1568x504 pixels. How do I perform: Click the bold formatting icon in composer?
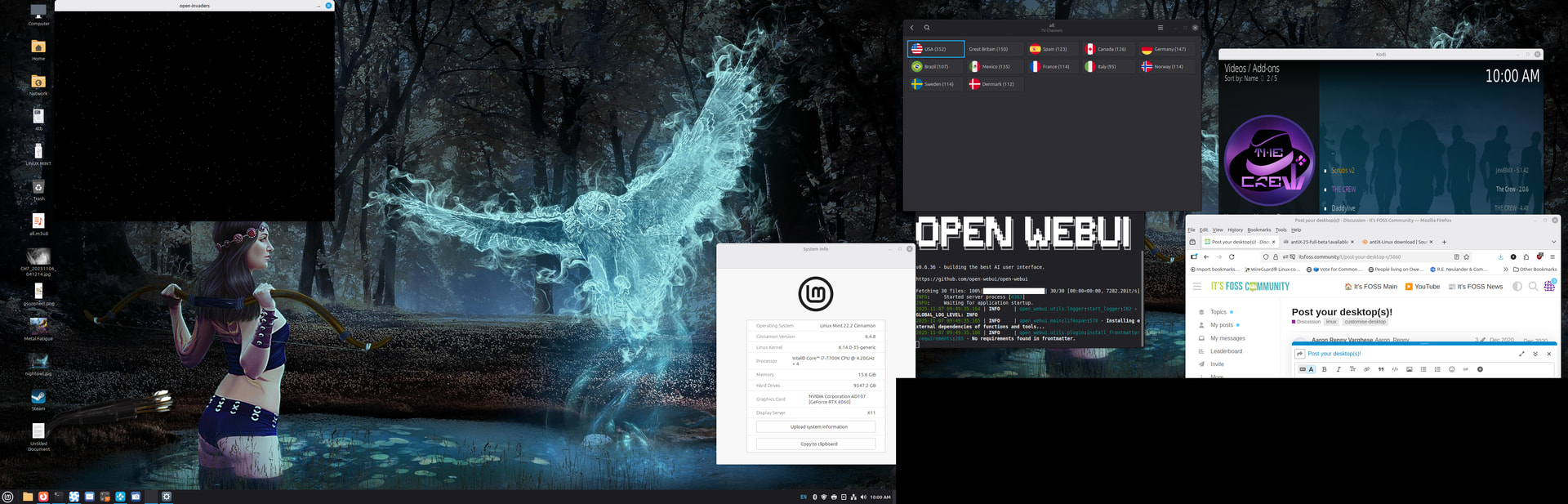(x=1325, y=369)
